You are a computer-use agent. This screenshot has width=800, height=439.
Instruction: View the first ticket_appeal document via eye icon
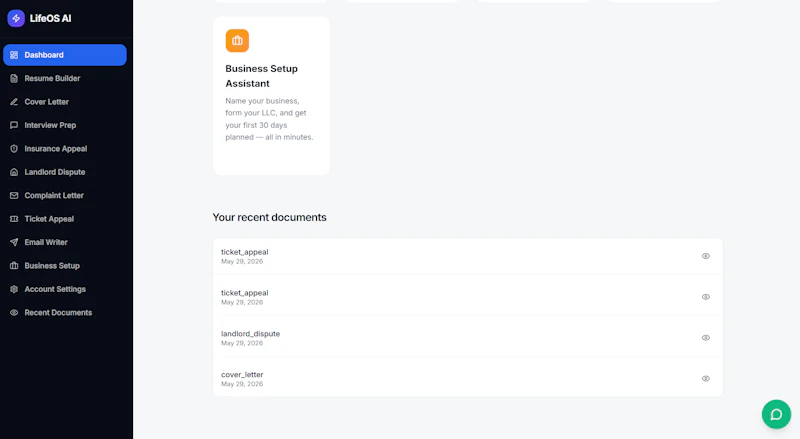pos(706,256)
